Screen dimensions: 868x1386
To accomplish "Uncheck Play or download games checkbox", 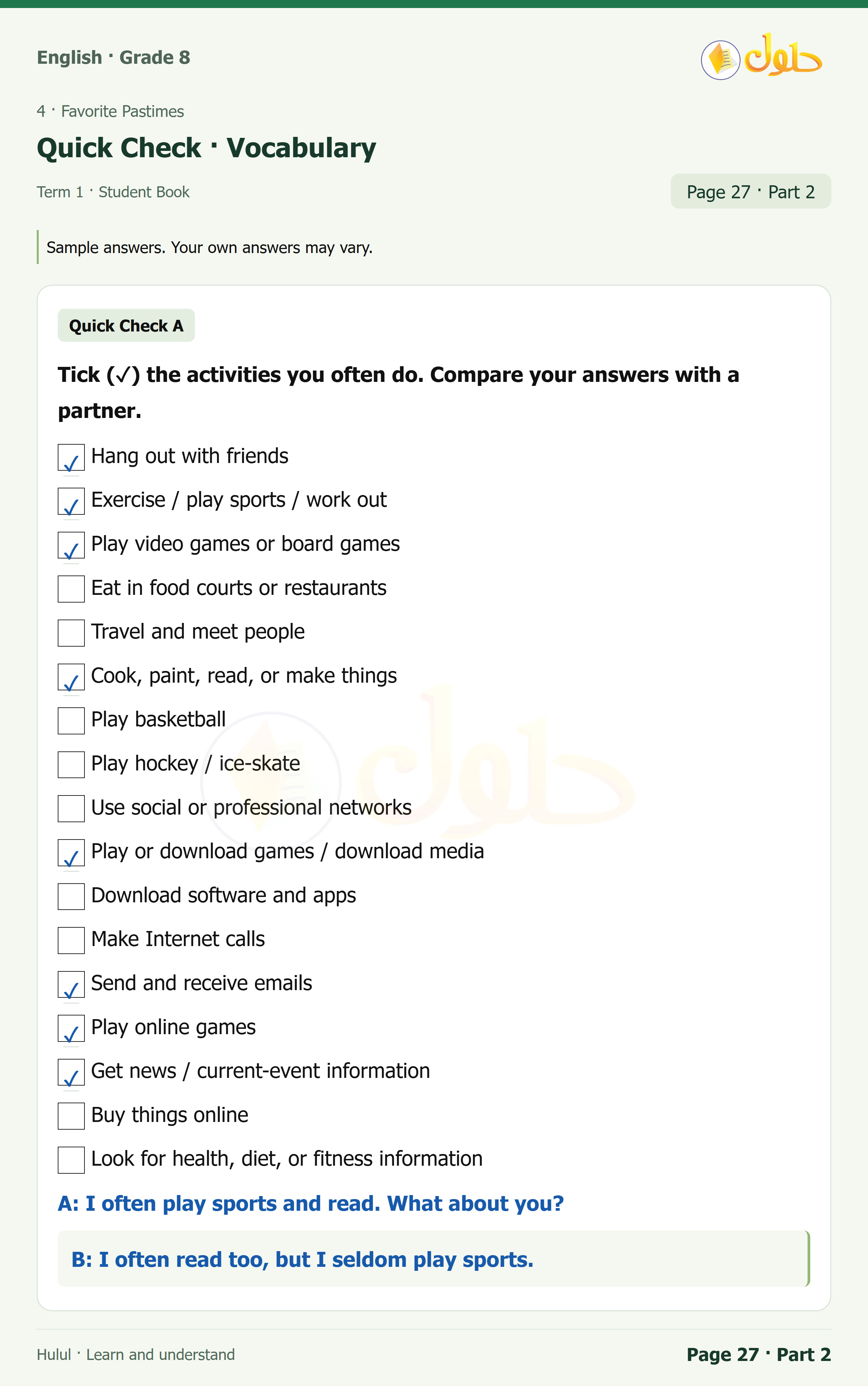I will pos(71,852).
